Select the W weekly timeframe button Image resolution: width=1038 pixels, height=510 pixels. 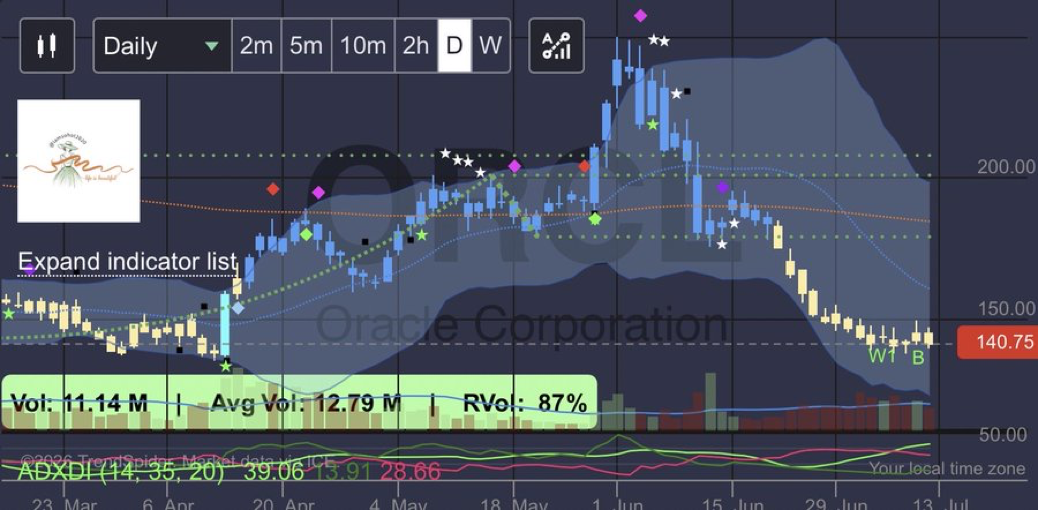tap(491, 46)
